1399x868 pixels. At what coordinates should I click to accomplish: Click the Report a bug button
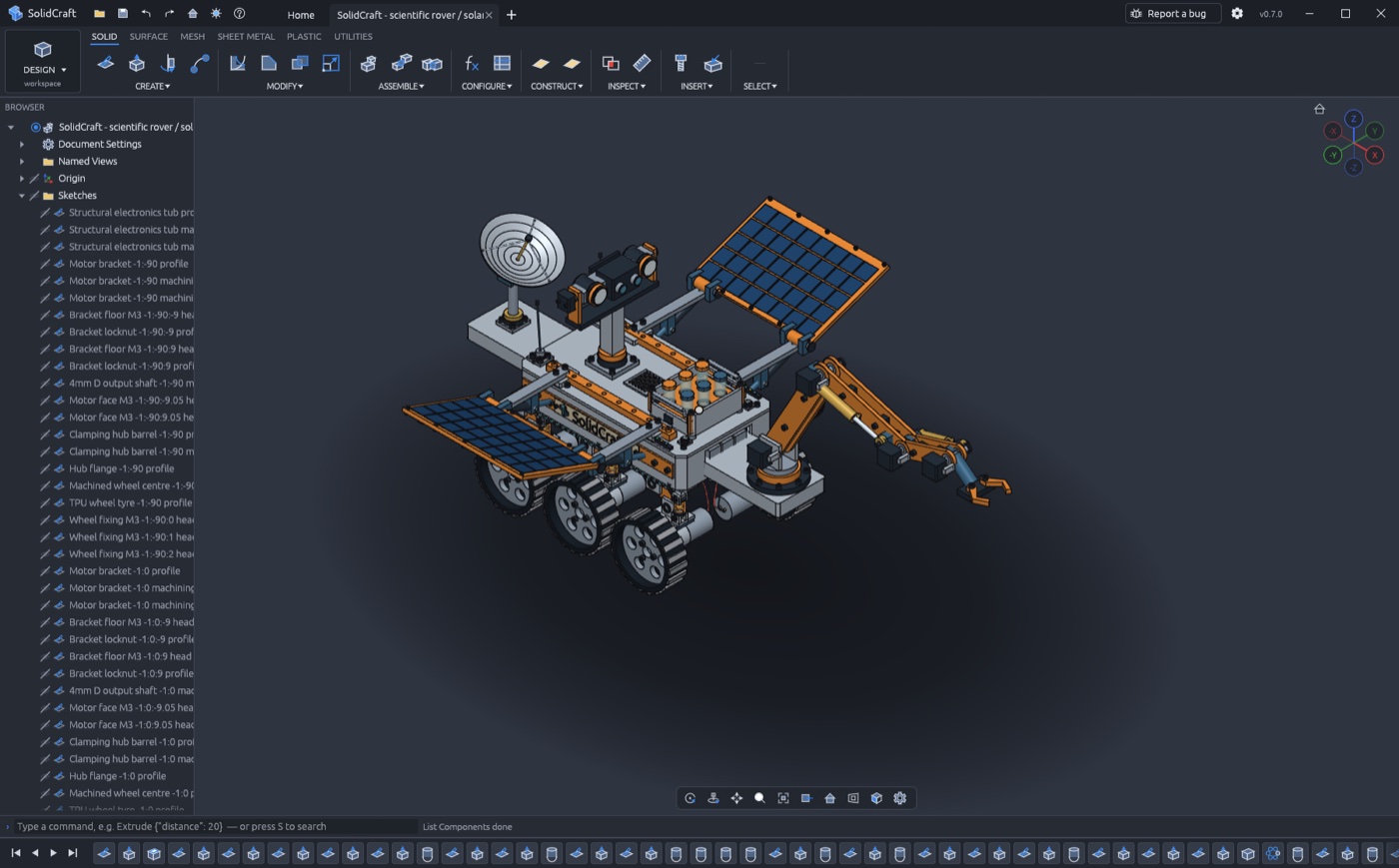click(1172, 14)
